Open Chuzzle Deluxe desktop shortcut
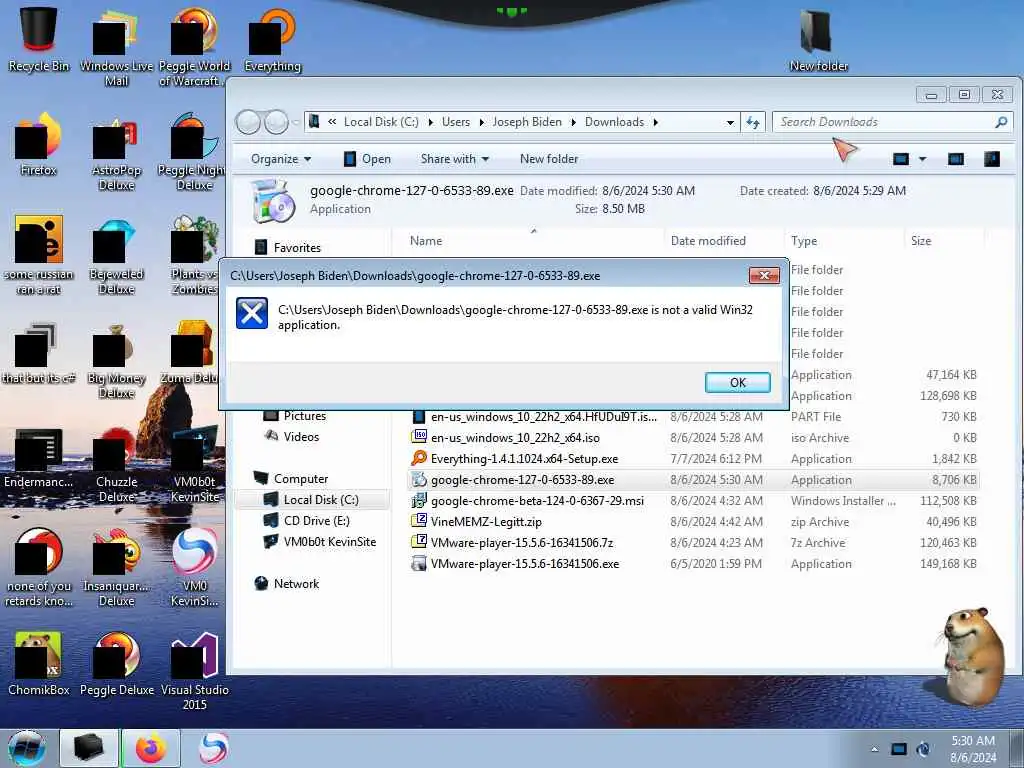 [x=116, y=464]
